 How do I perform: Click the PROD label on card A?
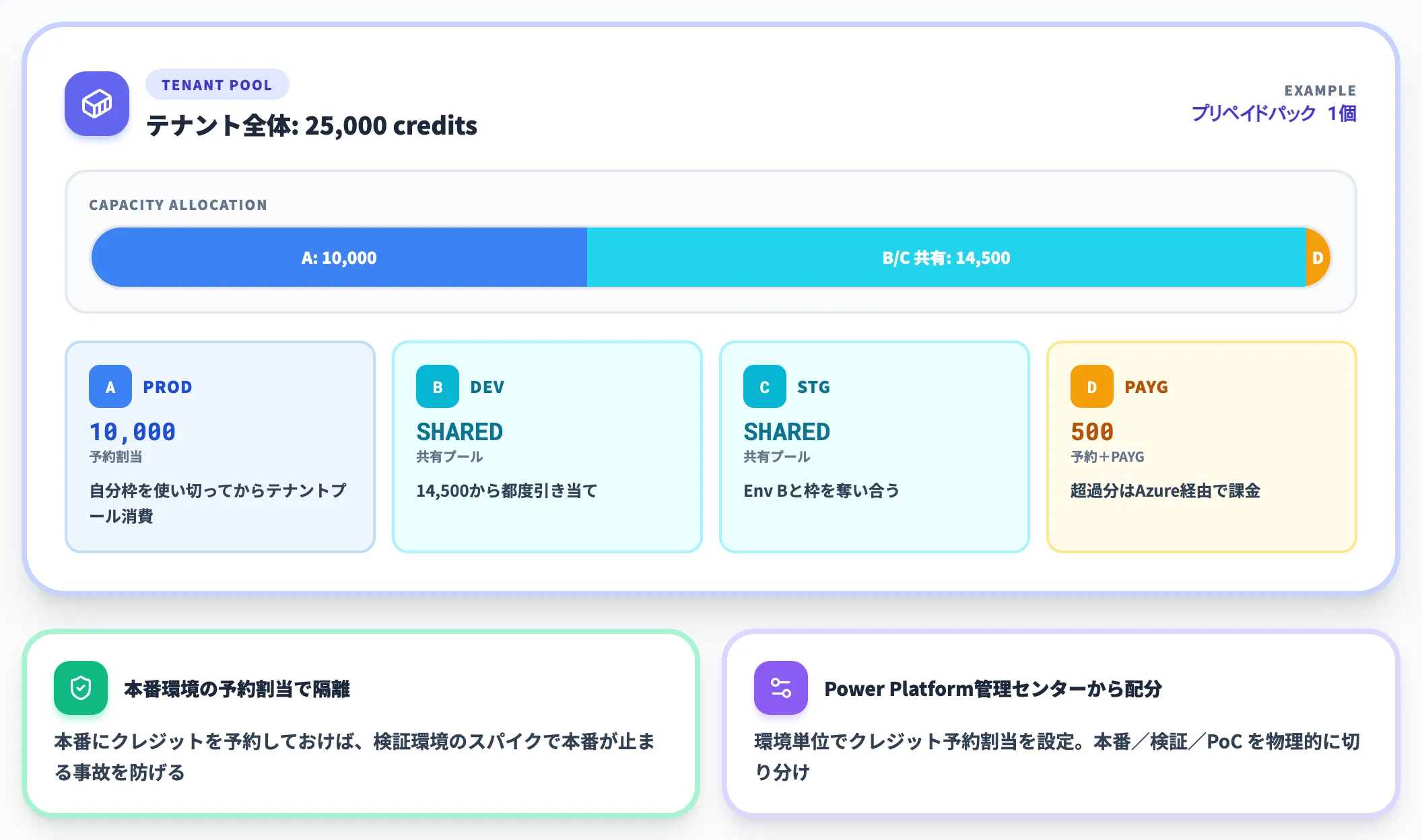click(168, 387)
